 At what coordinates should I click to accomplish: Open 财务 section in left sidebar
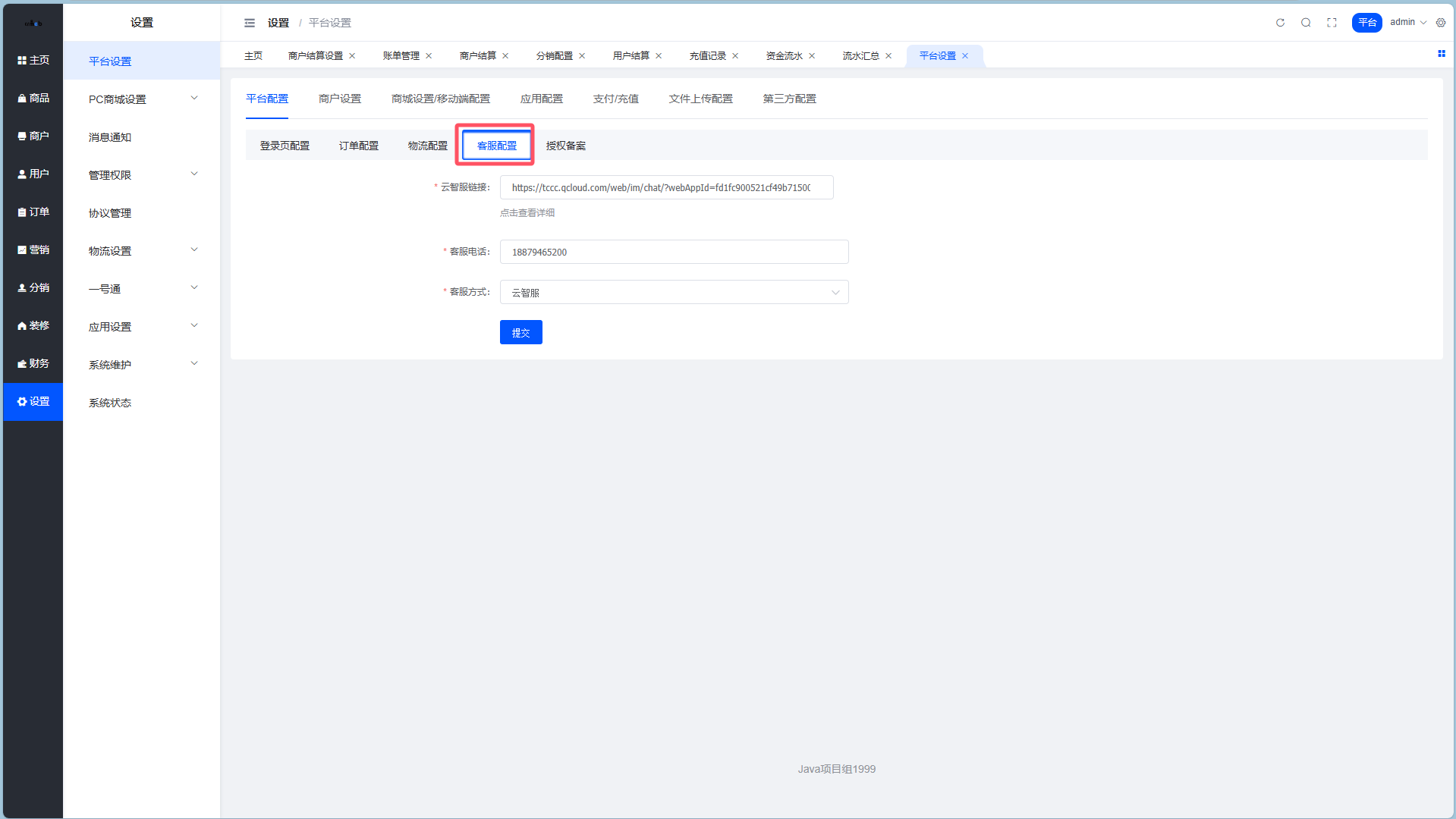click(x=33, y=363)
